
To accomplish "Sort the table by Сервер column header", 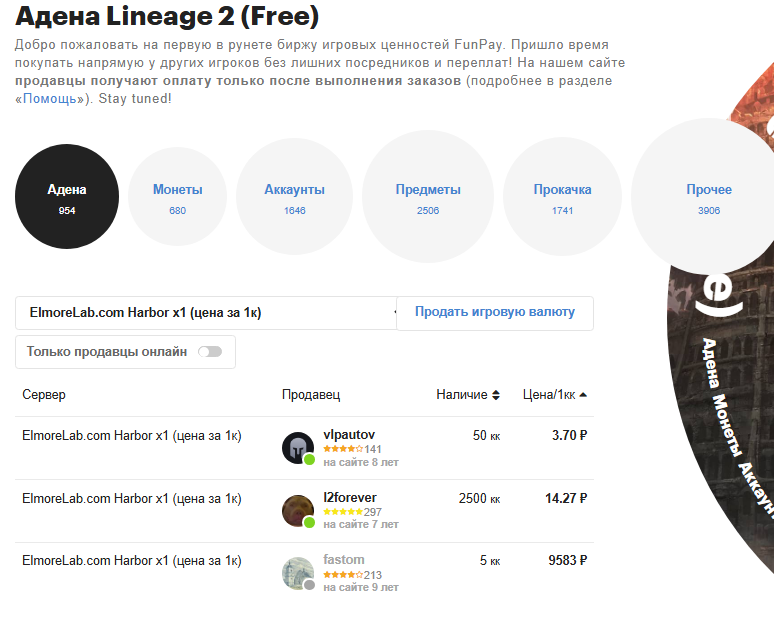I will 44,395.
